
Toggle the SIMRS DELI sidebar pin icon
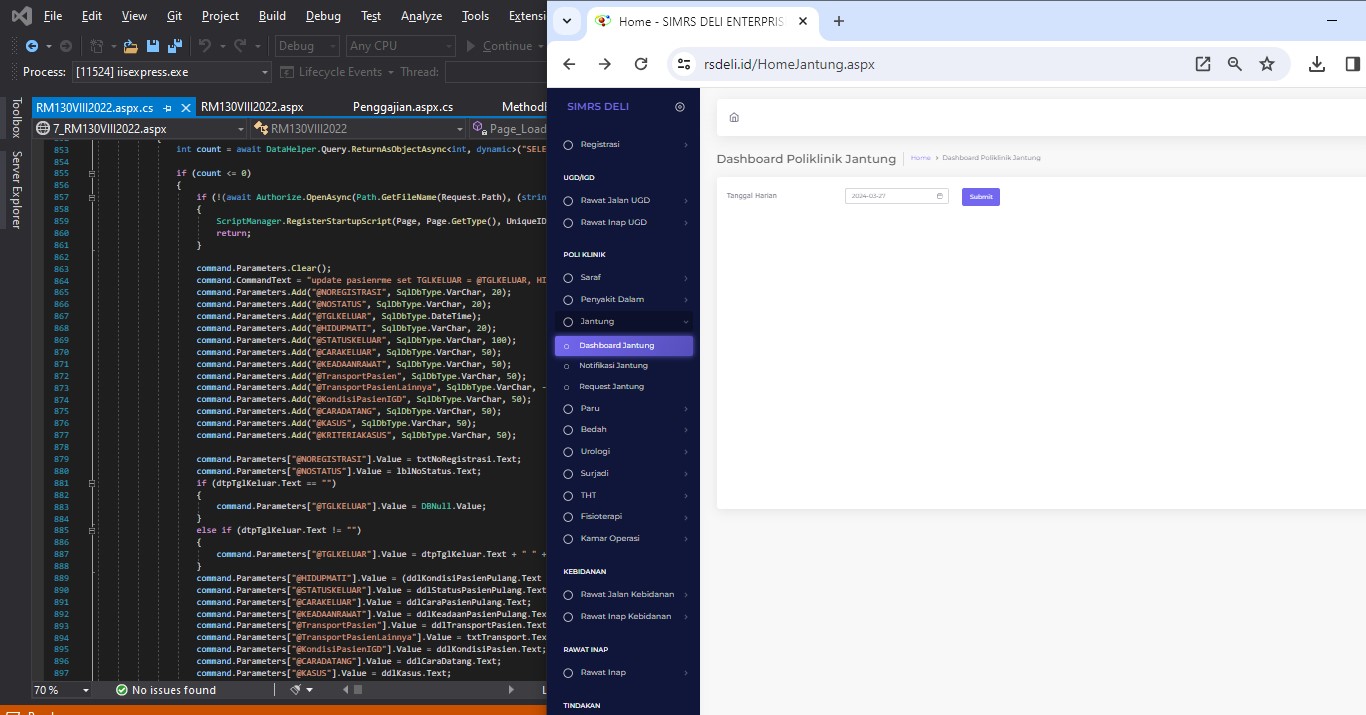click(x=680, y=107)
